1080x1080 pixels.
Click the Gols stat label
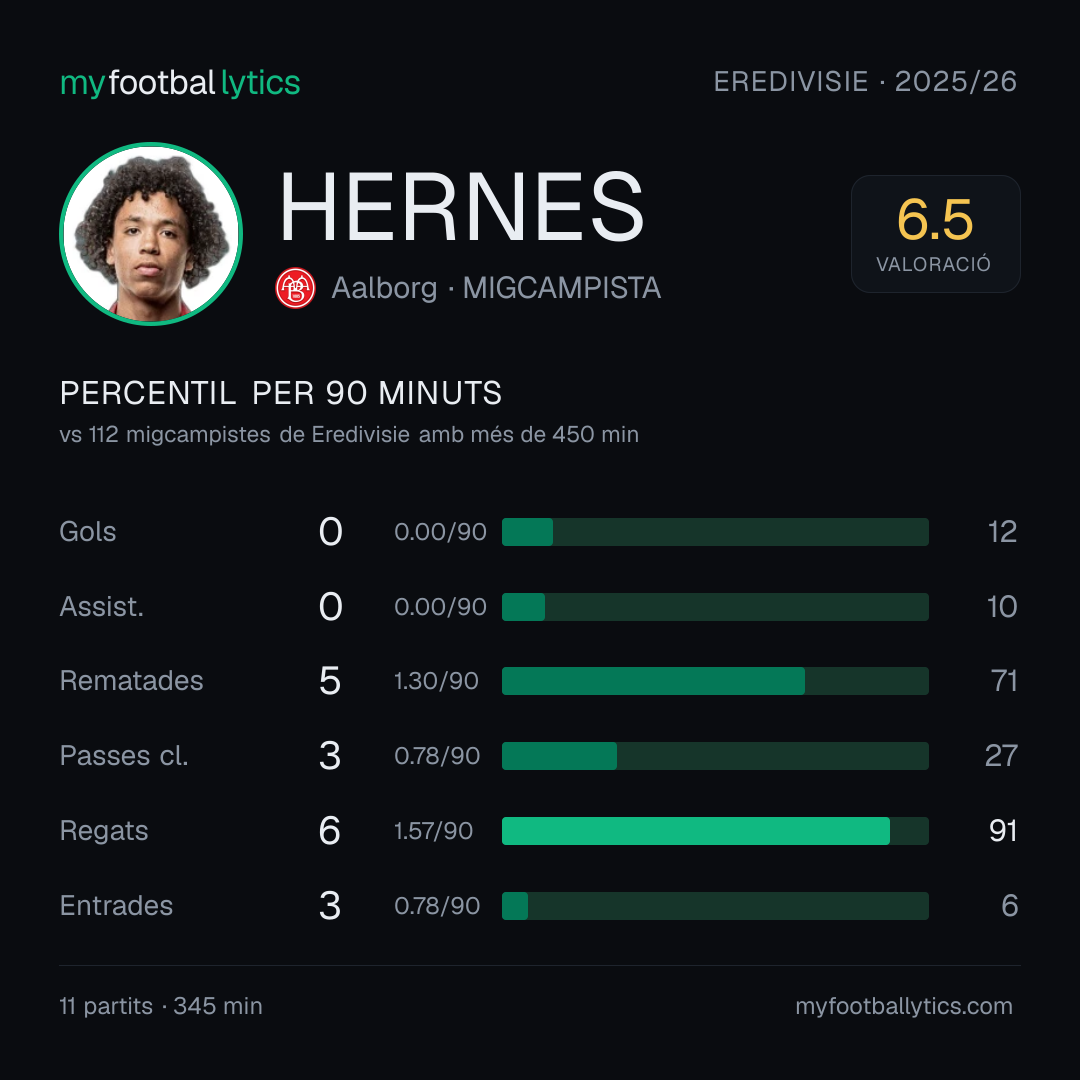point(87,532)
